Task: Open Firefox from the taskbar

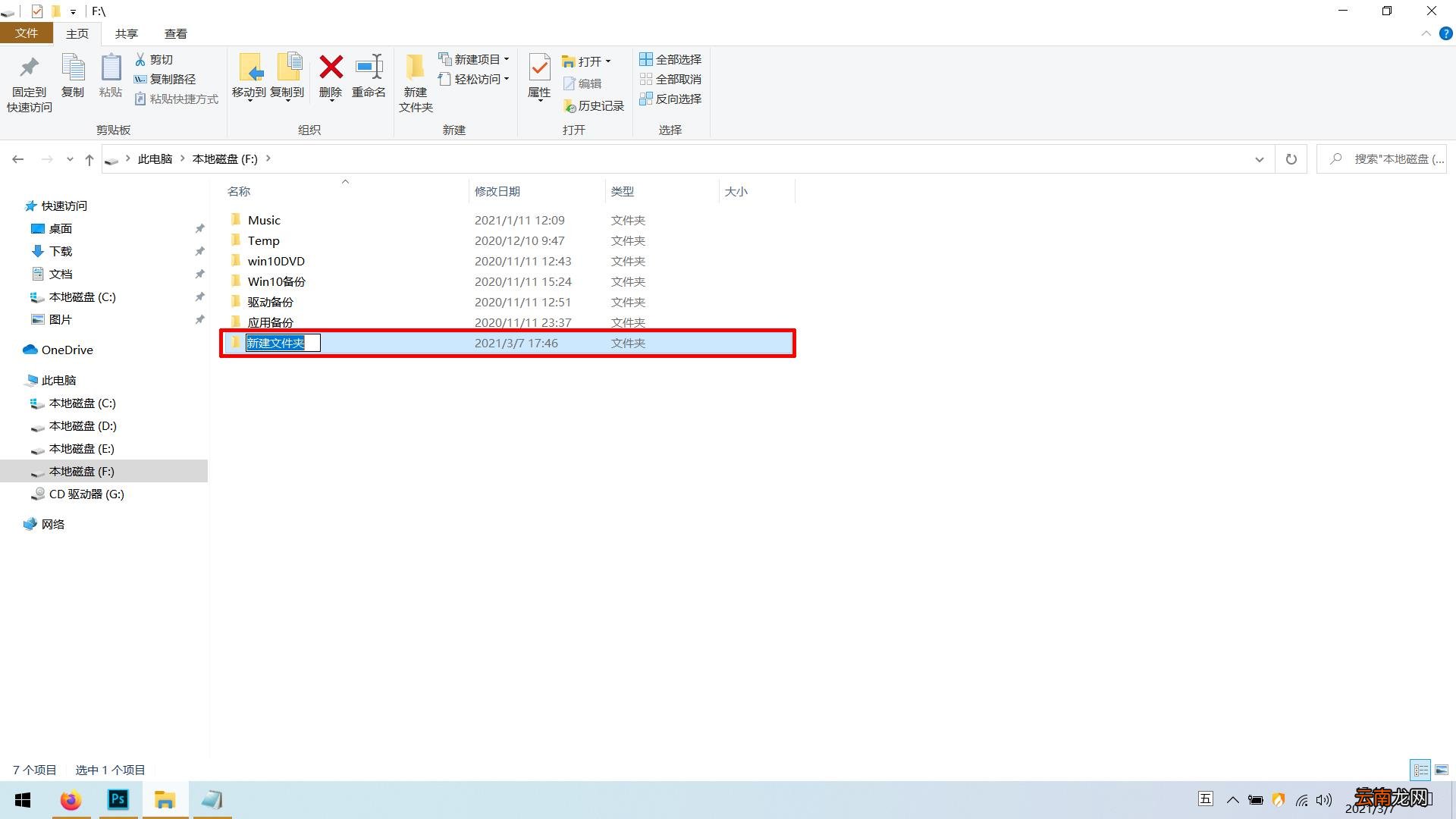Action: [x=71, y=800]
